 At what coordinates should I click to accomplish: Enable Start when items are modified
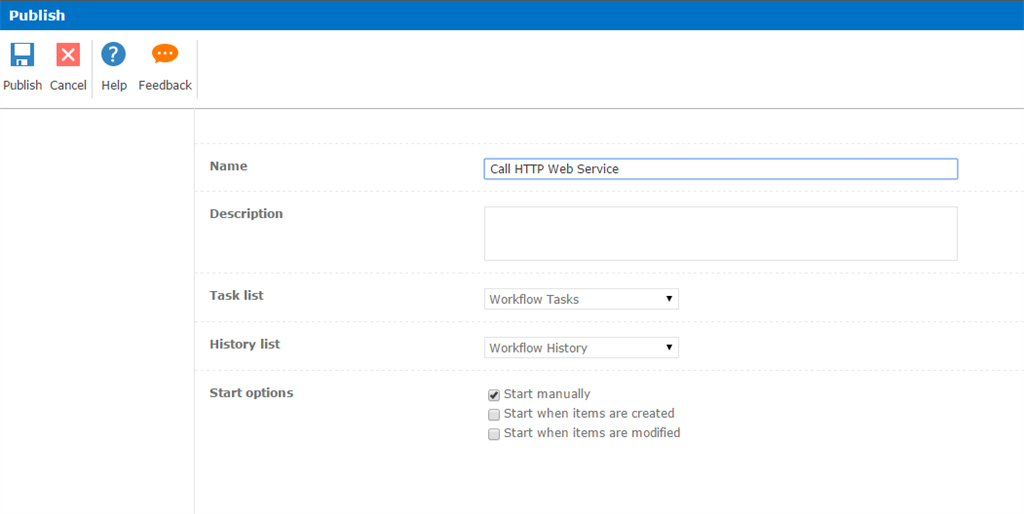click(x=494, y=434)
